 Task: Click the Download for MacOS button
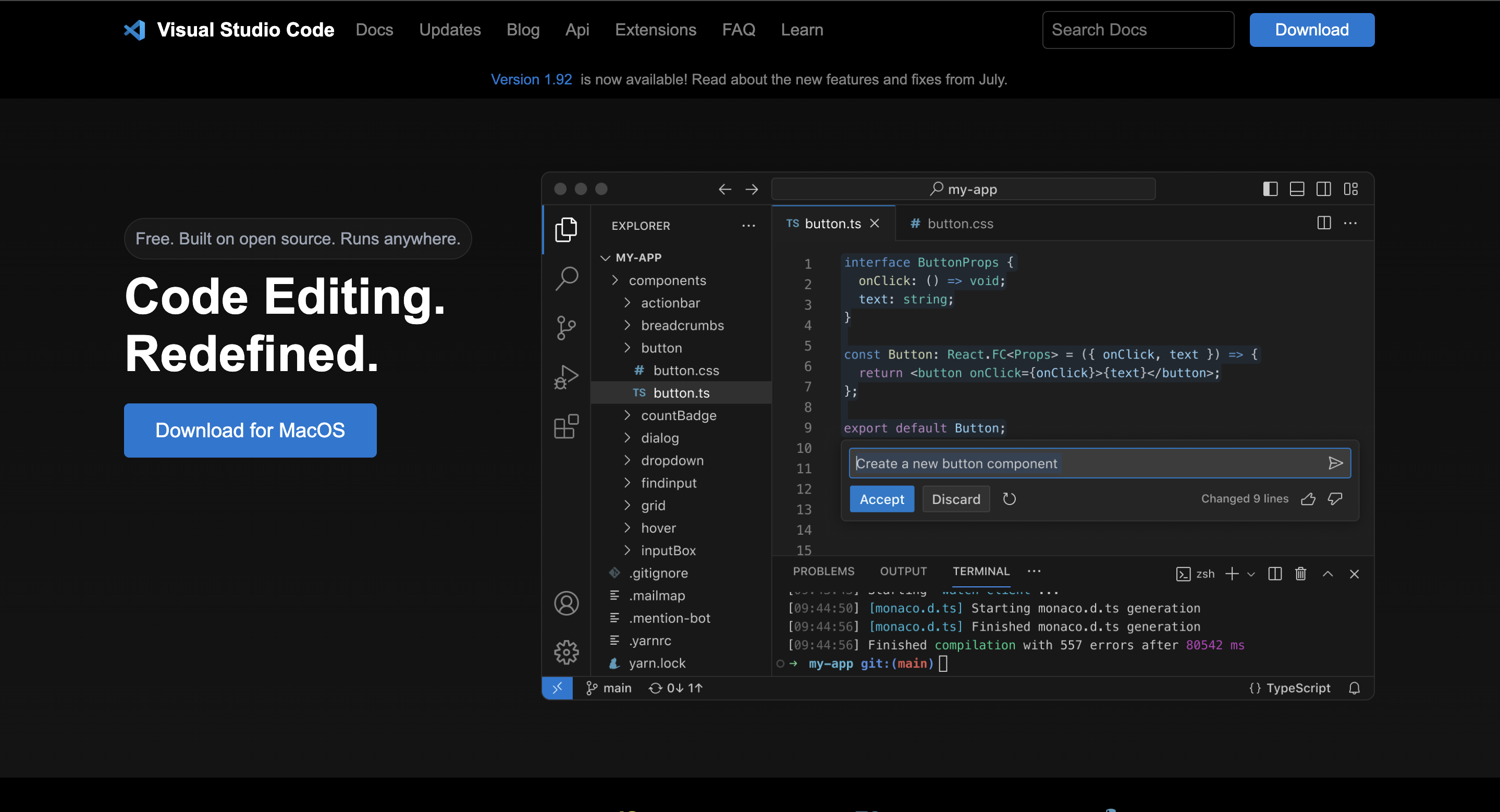coord(250,430)
